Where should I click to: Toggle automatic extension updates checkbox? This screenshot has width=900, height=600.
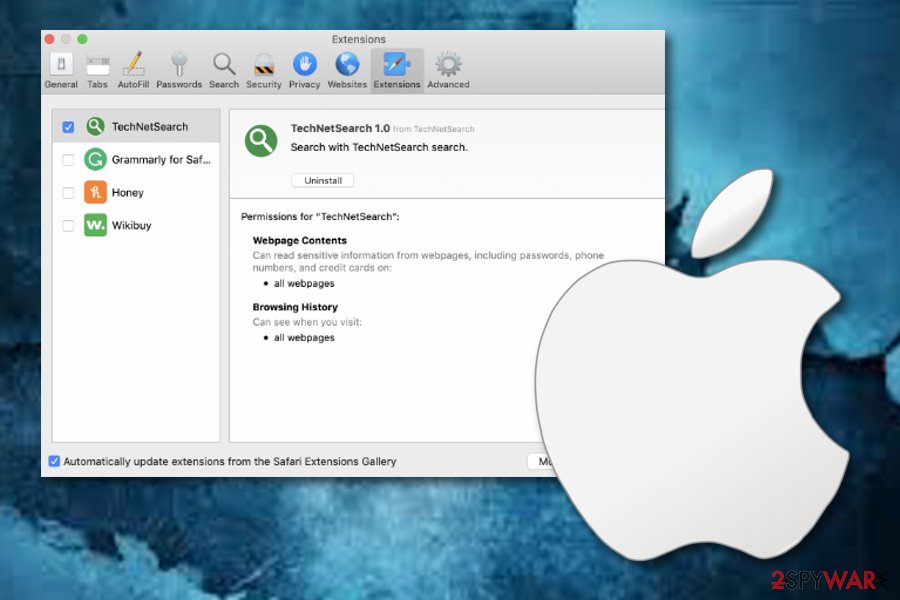55,461
